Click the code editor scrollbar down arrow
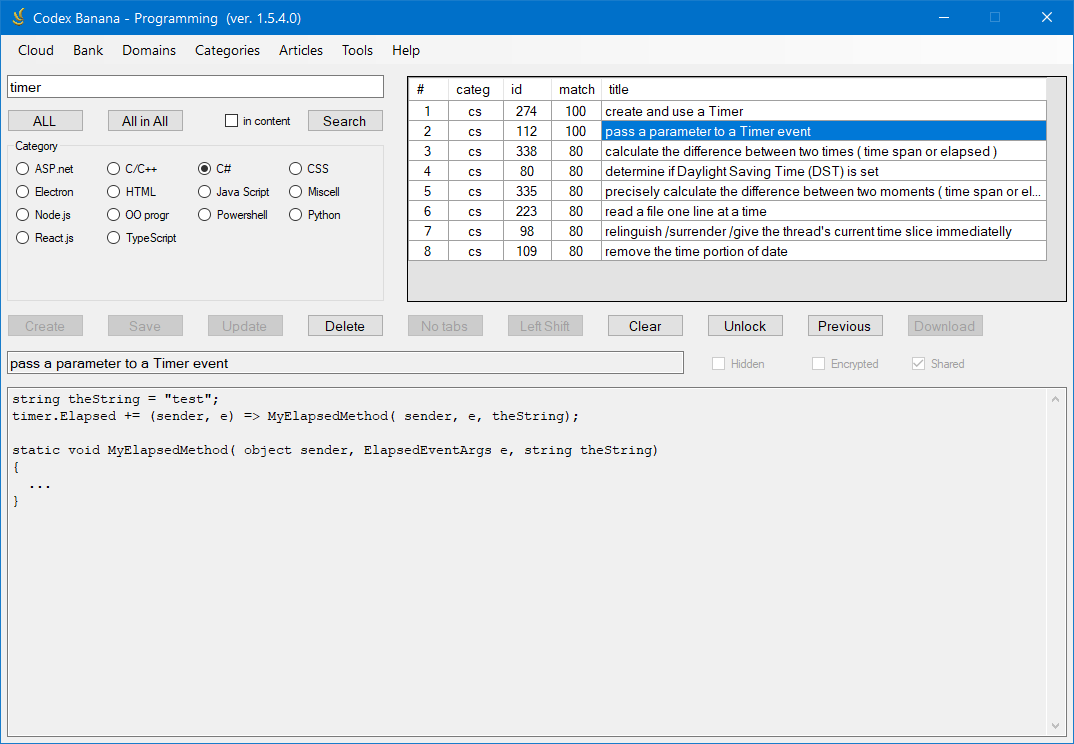The height and width of the screenshot is (744, 1074). click(x=1056, y=726)
